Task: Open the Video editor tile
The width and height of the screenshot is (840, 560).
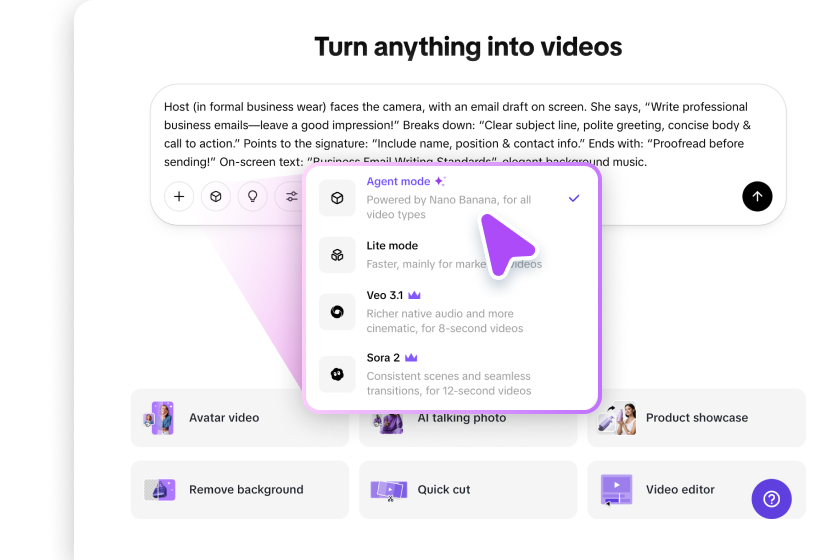Action: point(680,490)
